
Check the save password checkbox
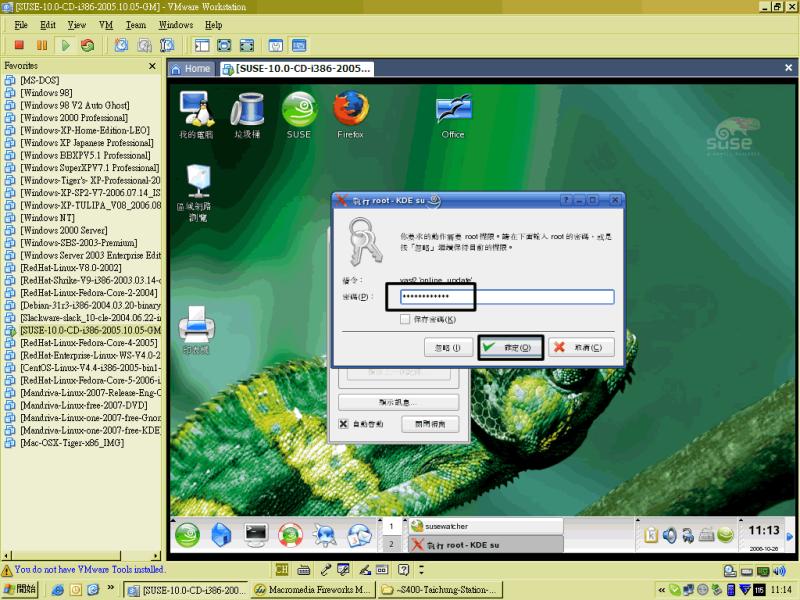tap(405, 319)
